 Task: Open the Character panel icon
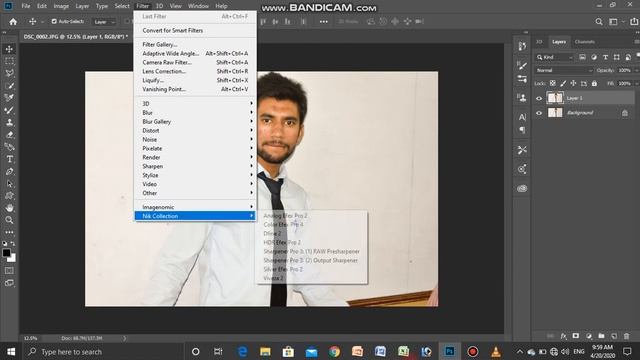pos(522,117)
